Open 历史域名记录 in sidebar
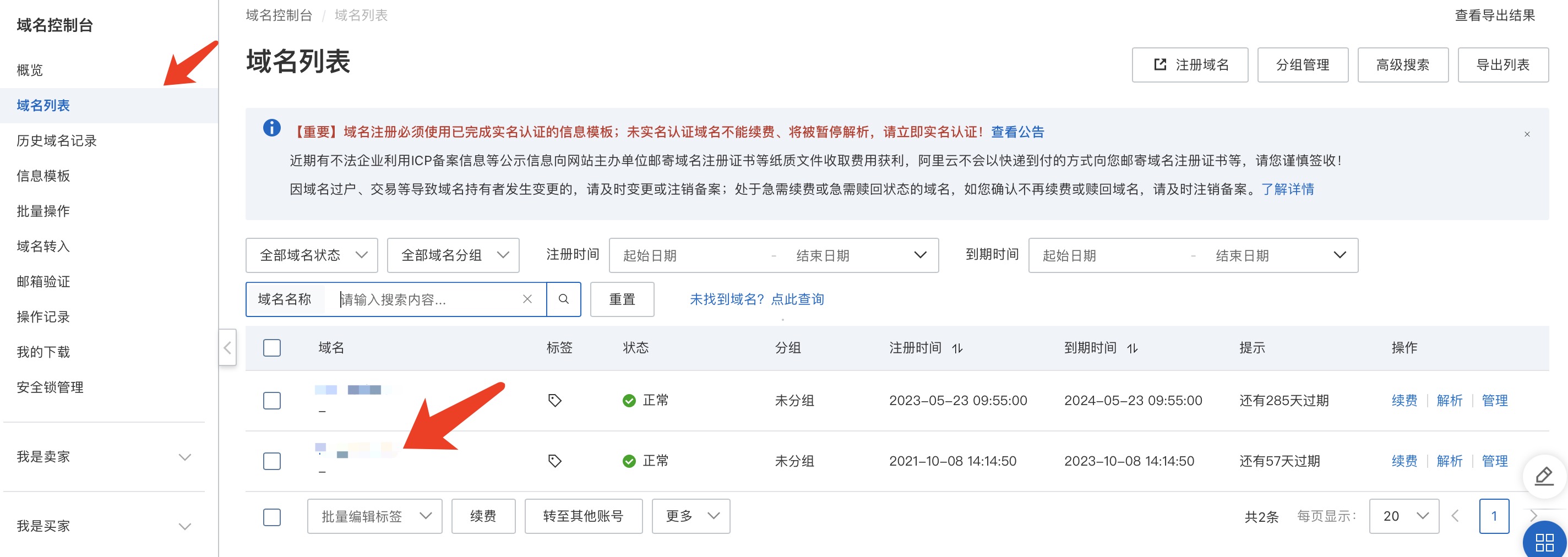The height and width of the screenshot is (557, 1568). click(x=57, y=140)
